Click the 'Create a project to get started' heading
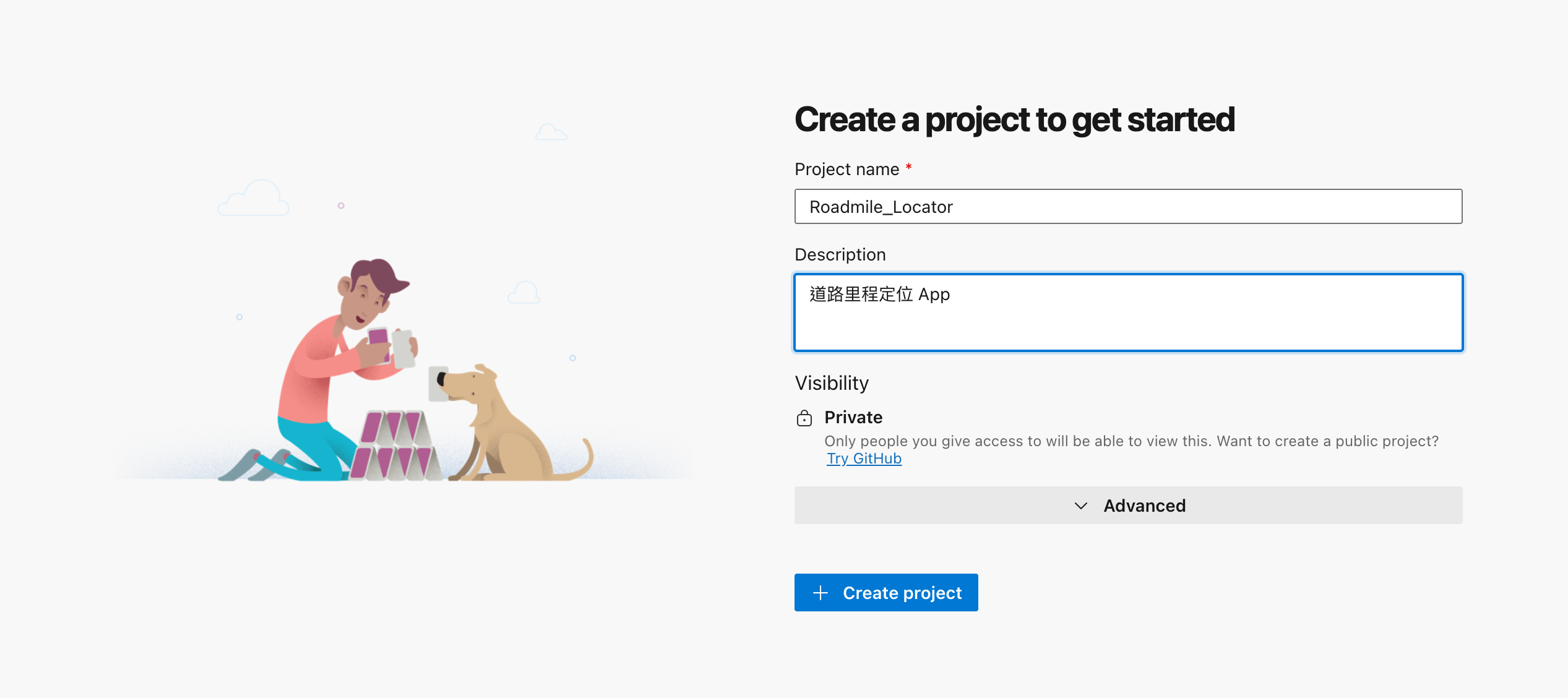 [1014, 119]
